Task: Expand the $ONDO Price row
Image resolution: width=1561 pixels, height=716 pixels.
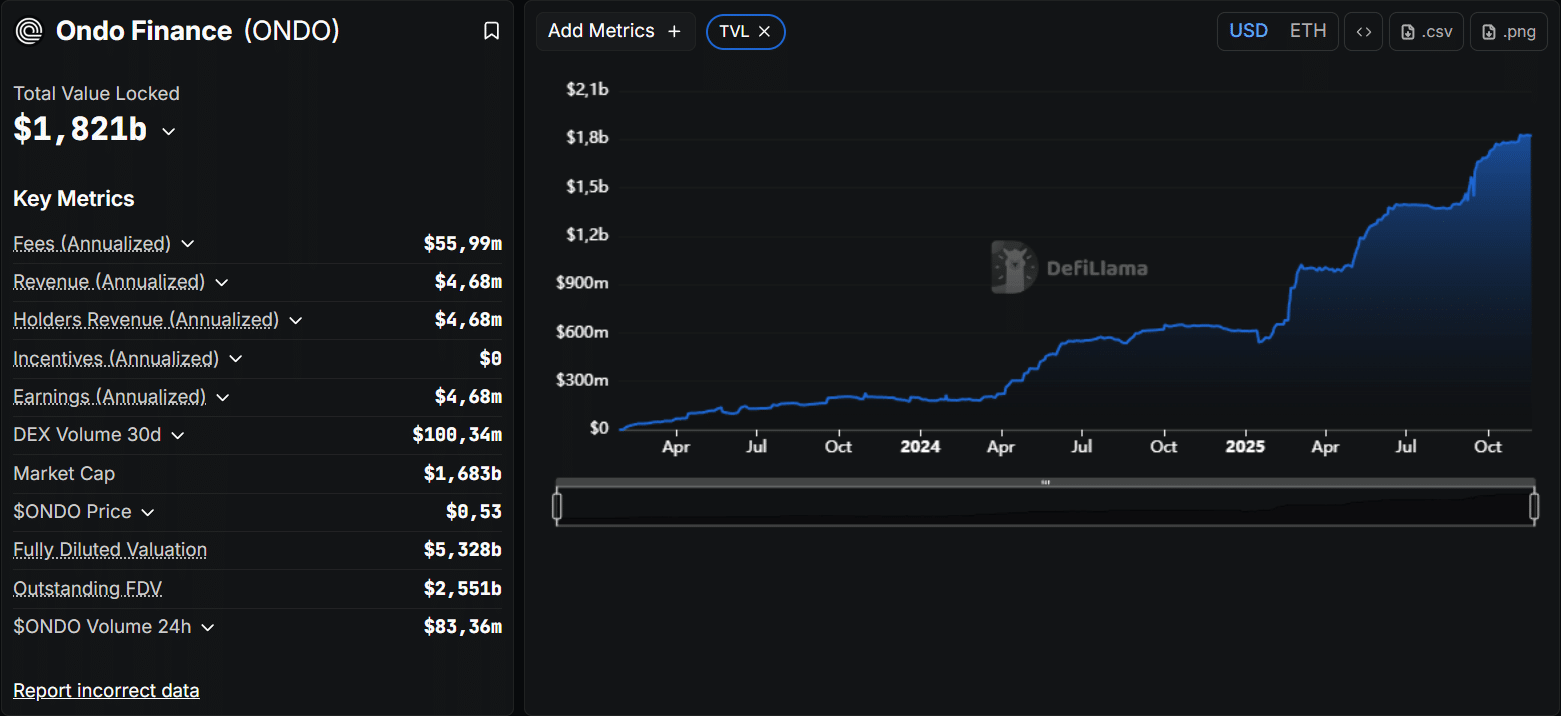Action: click(148, 512)
